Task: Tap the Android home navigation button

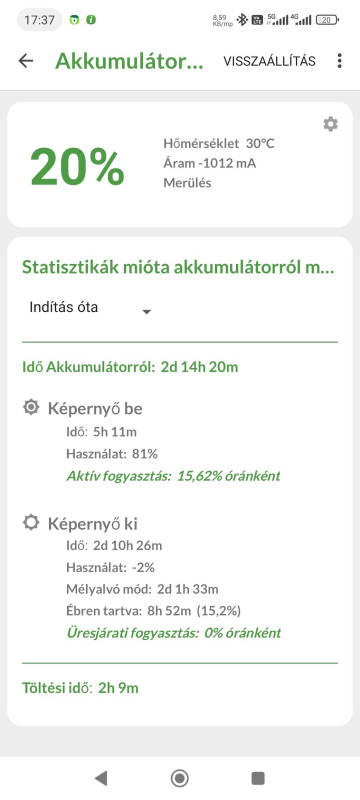Action: click(x=179, y=778)
